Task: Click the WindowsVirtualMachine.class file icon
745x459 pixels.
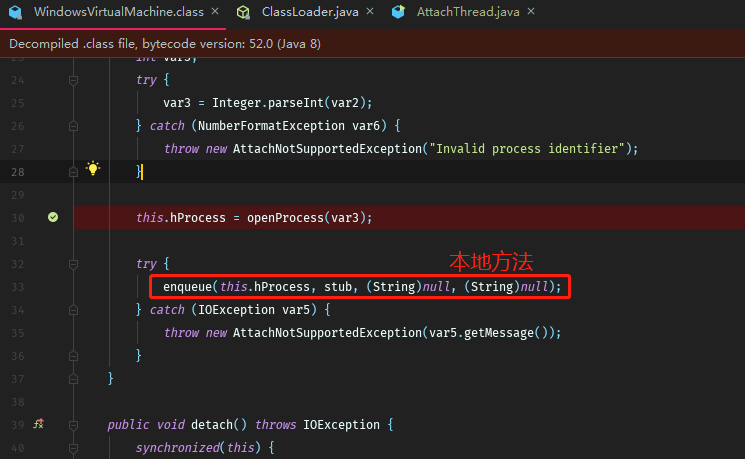Action: point(16,12)
